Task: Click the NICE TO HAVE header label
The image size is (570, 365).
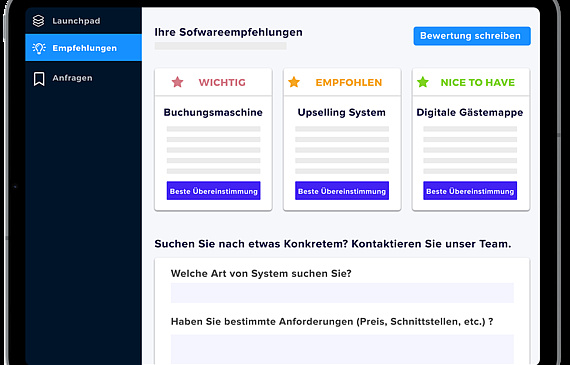Action: coord(478,83)
